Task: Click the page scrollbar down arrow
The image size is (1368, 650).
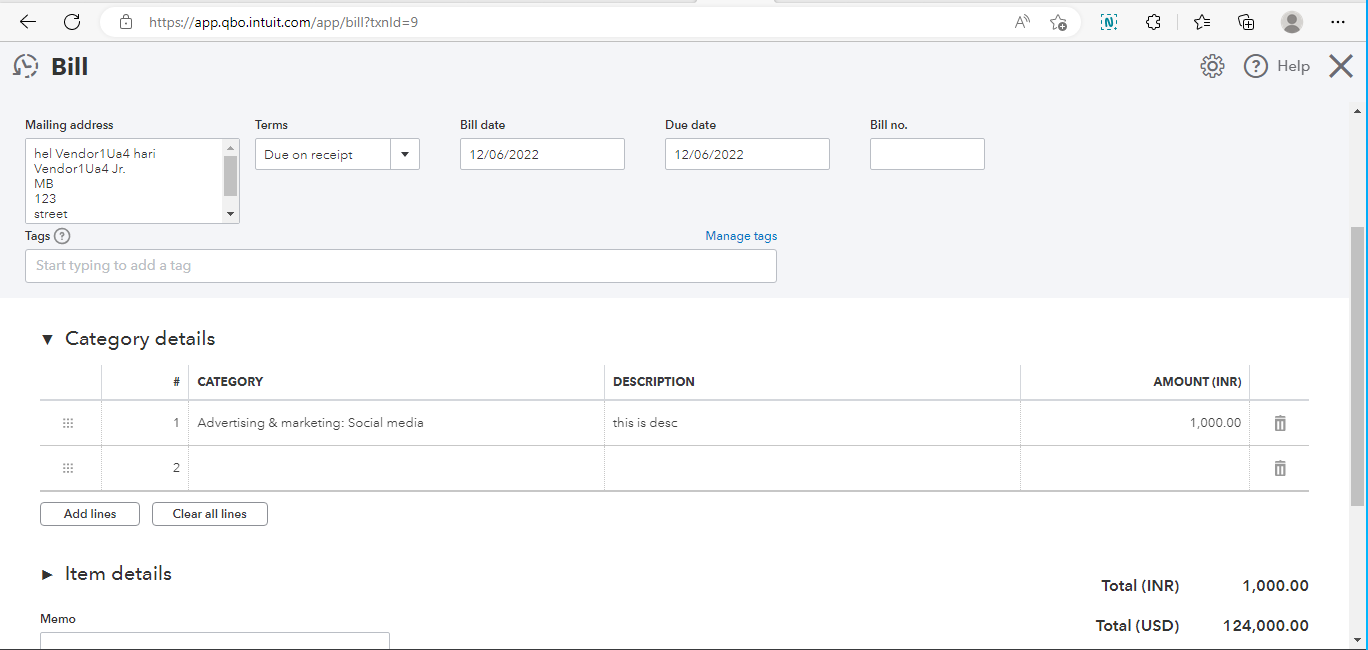Action: coord(1357,640)
